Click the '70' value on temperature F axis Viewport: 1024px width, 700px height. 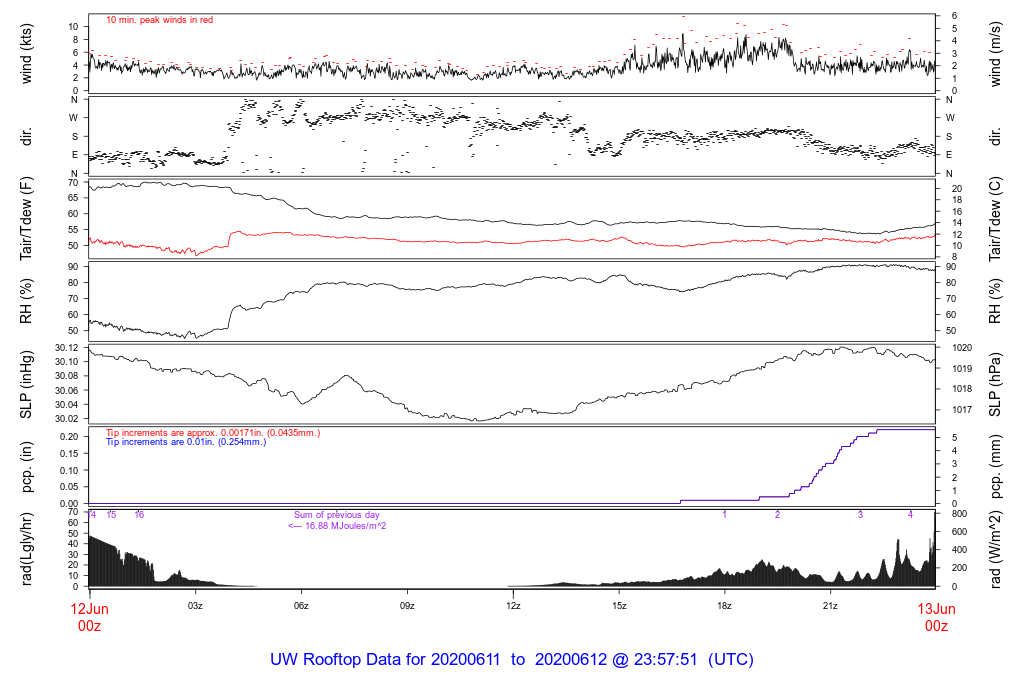72,183
